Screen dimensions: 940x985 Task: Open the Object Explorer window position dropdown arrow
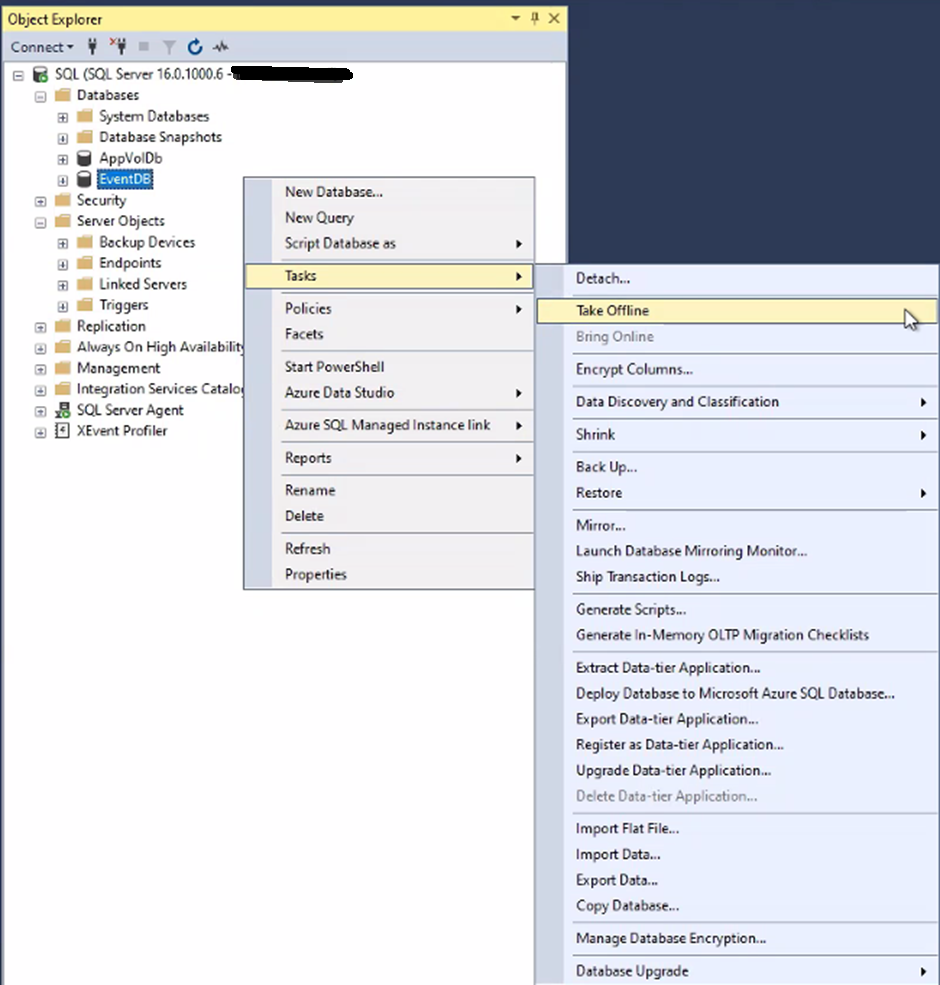pyautogui.click(x=515, y=19)
